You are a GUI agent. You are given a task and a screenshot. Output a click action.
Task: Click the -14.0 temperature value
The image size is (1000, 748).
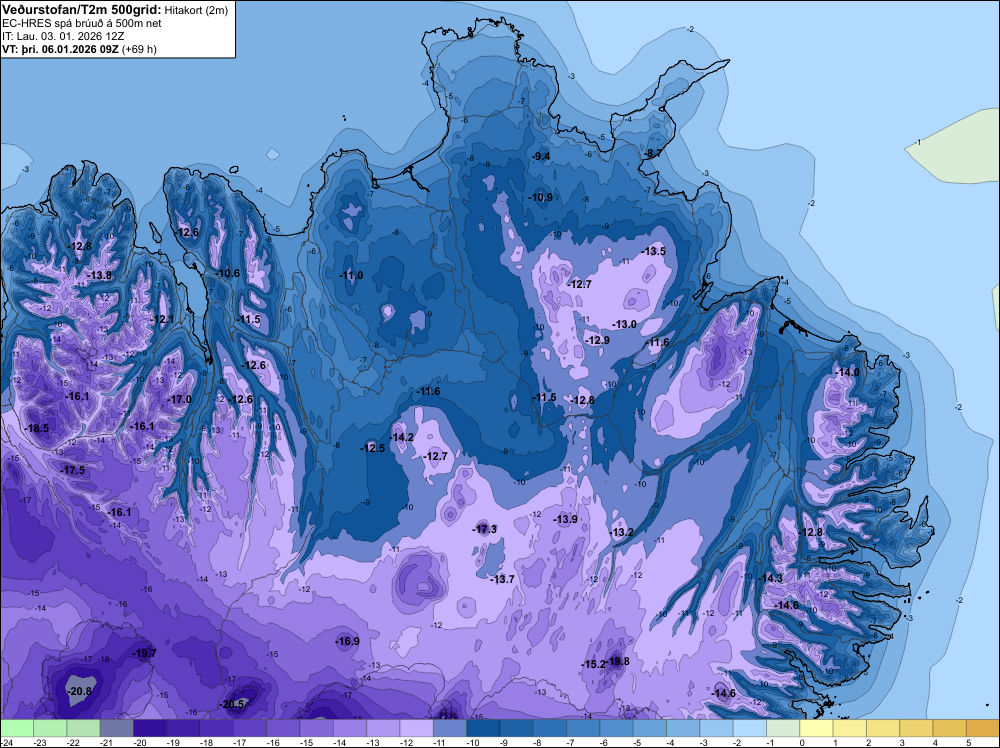pyautogui.click(x=848, y=372)
